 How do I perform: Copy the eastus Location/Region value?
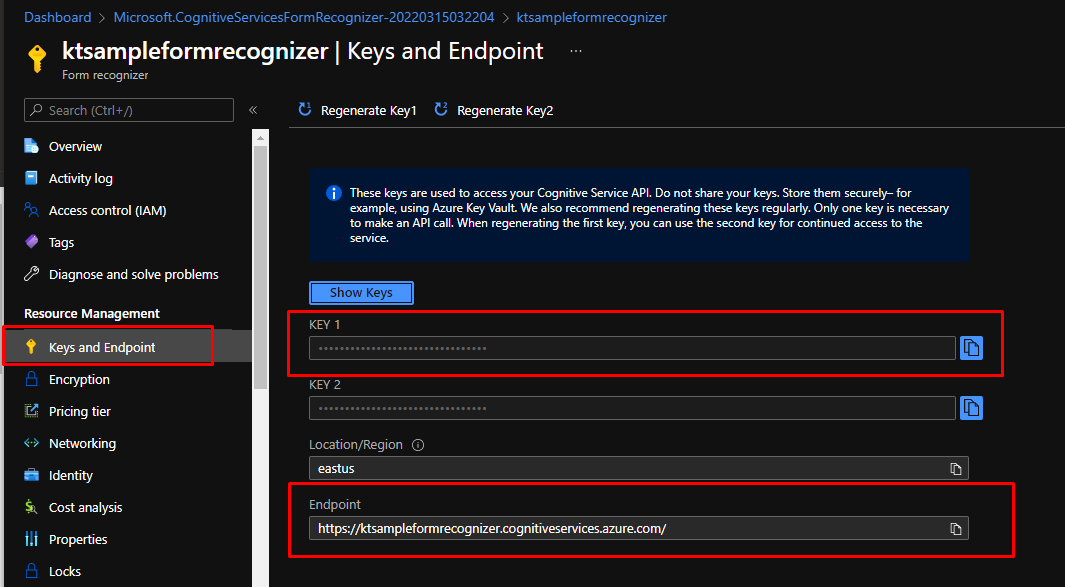pyautogui.click(x=955, y=468)
